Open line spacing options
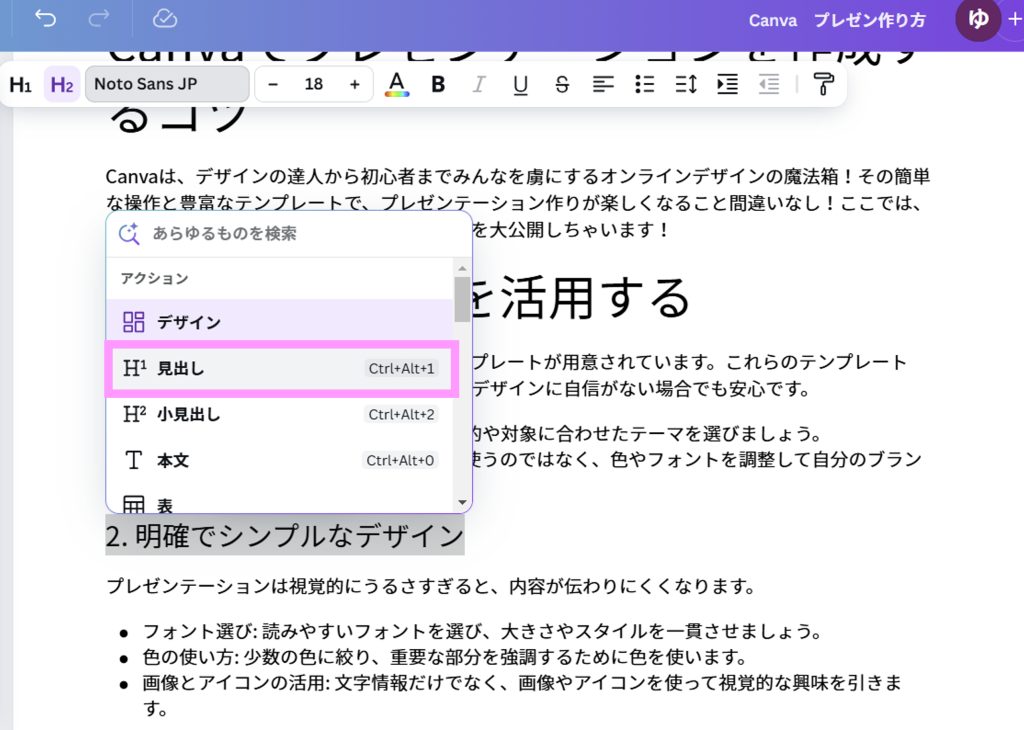This screenshot has height=730, width=1024. click(x=686, y=84)
